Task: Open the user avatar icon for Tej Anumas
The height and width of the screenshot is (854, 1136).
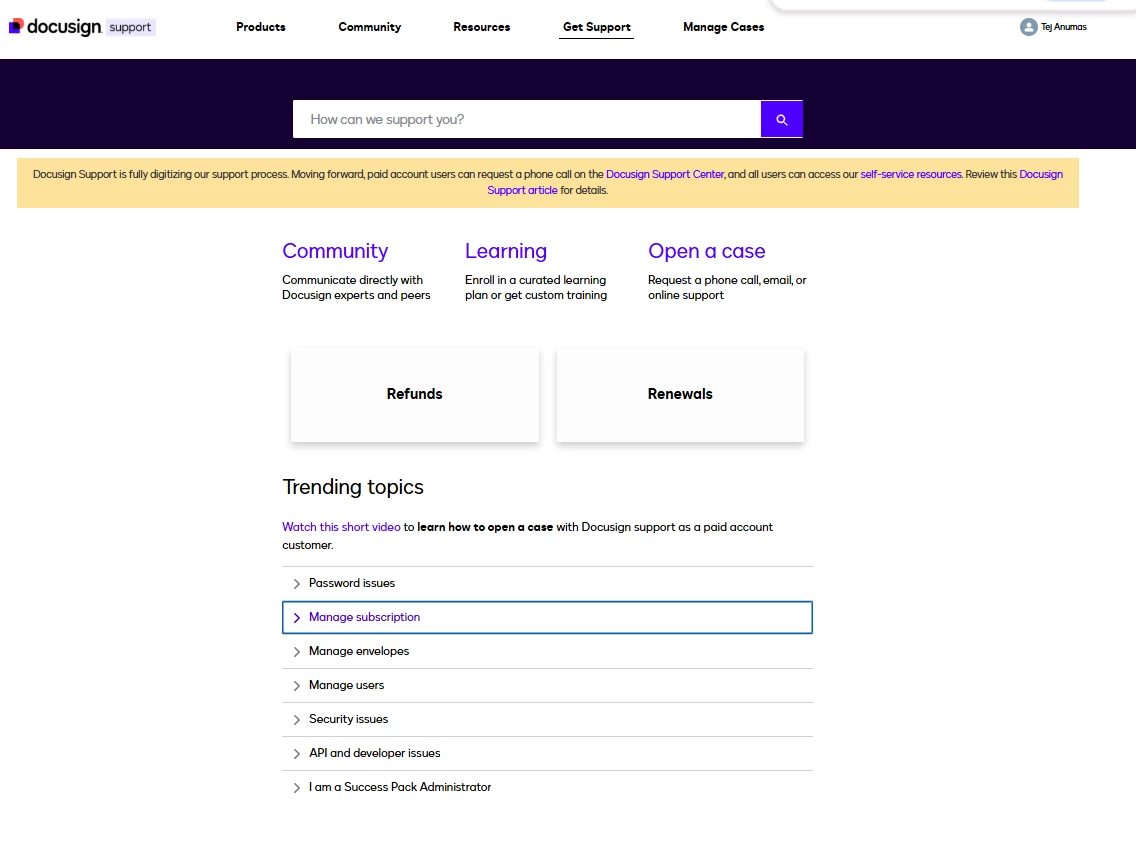Action: point(1028,27)
